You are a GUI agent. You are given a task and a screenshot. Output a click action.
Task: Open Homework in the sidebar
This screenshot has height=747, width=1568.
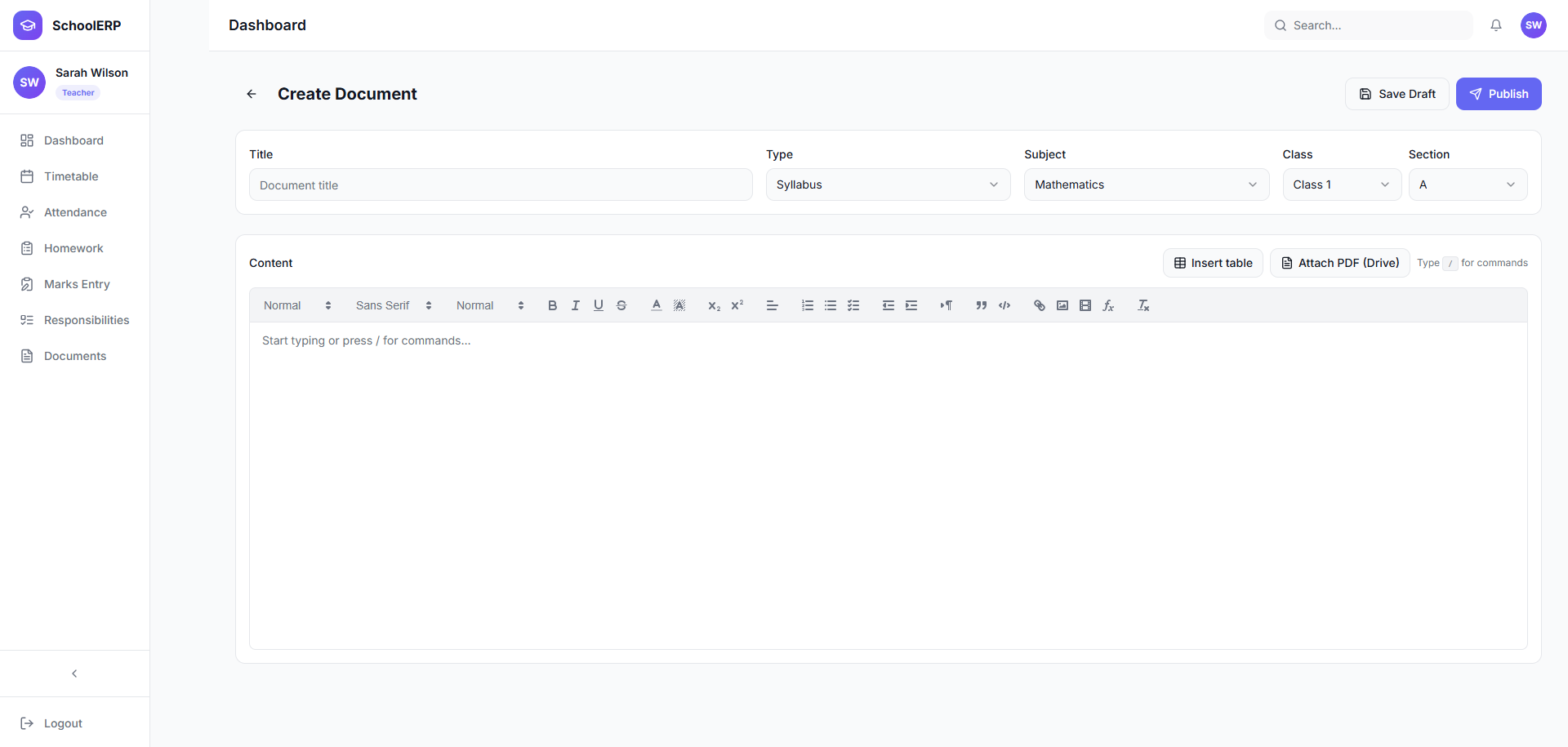(74, 248)
